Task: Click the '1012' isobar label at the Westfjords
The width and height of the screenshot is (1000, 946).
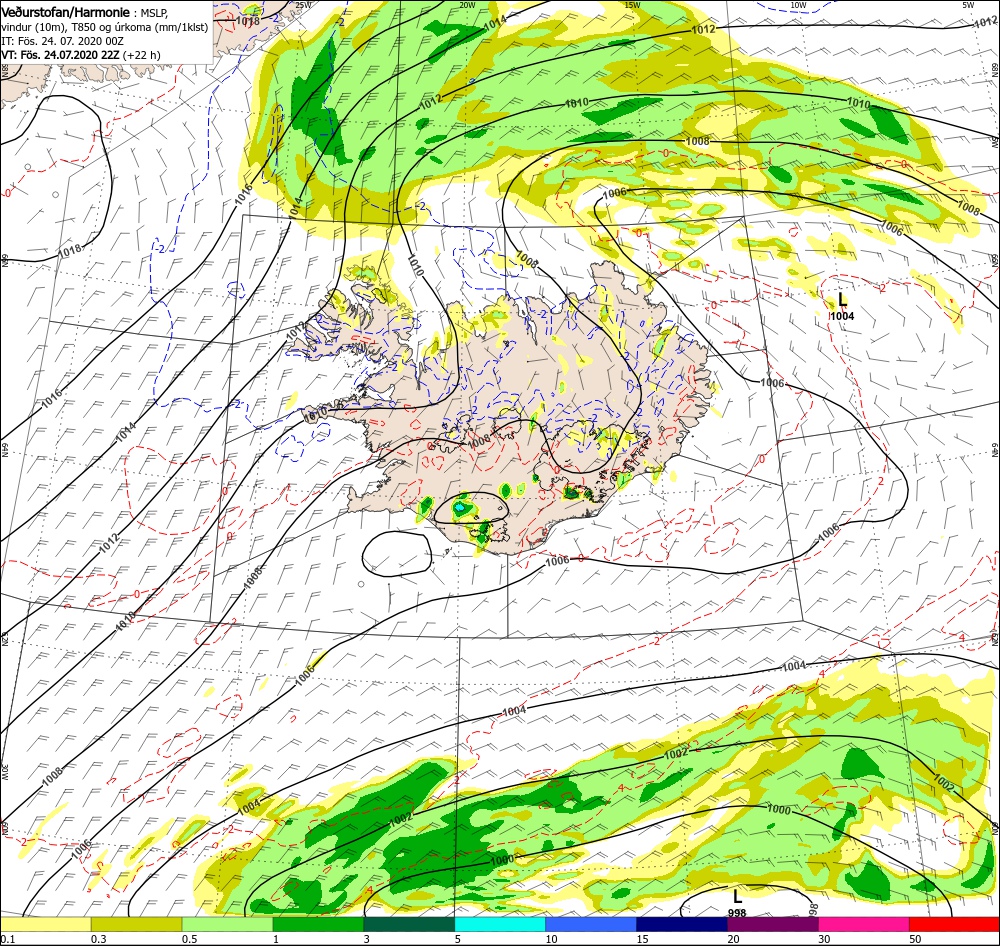Action: (297, 332)
